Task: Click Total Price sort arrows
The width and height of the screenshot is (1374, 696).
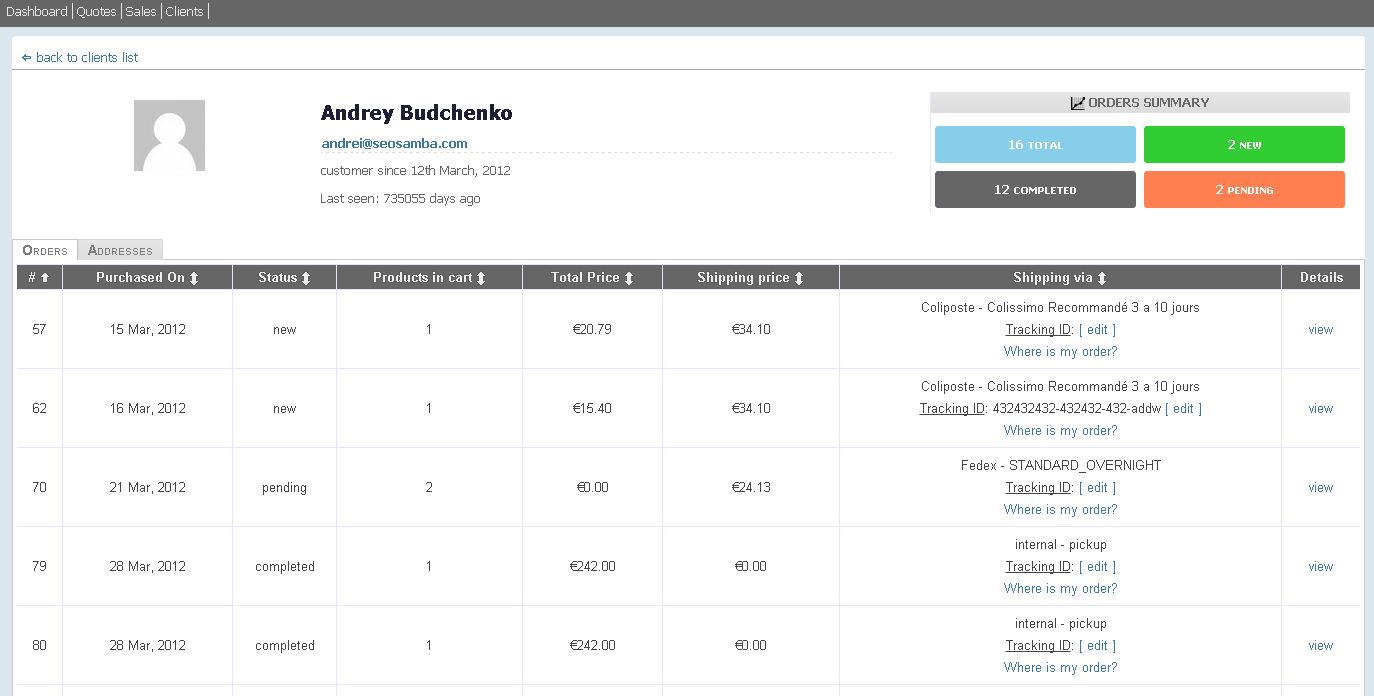Action: 629,278
